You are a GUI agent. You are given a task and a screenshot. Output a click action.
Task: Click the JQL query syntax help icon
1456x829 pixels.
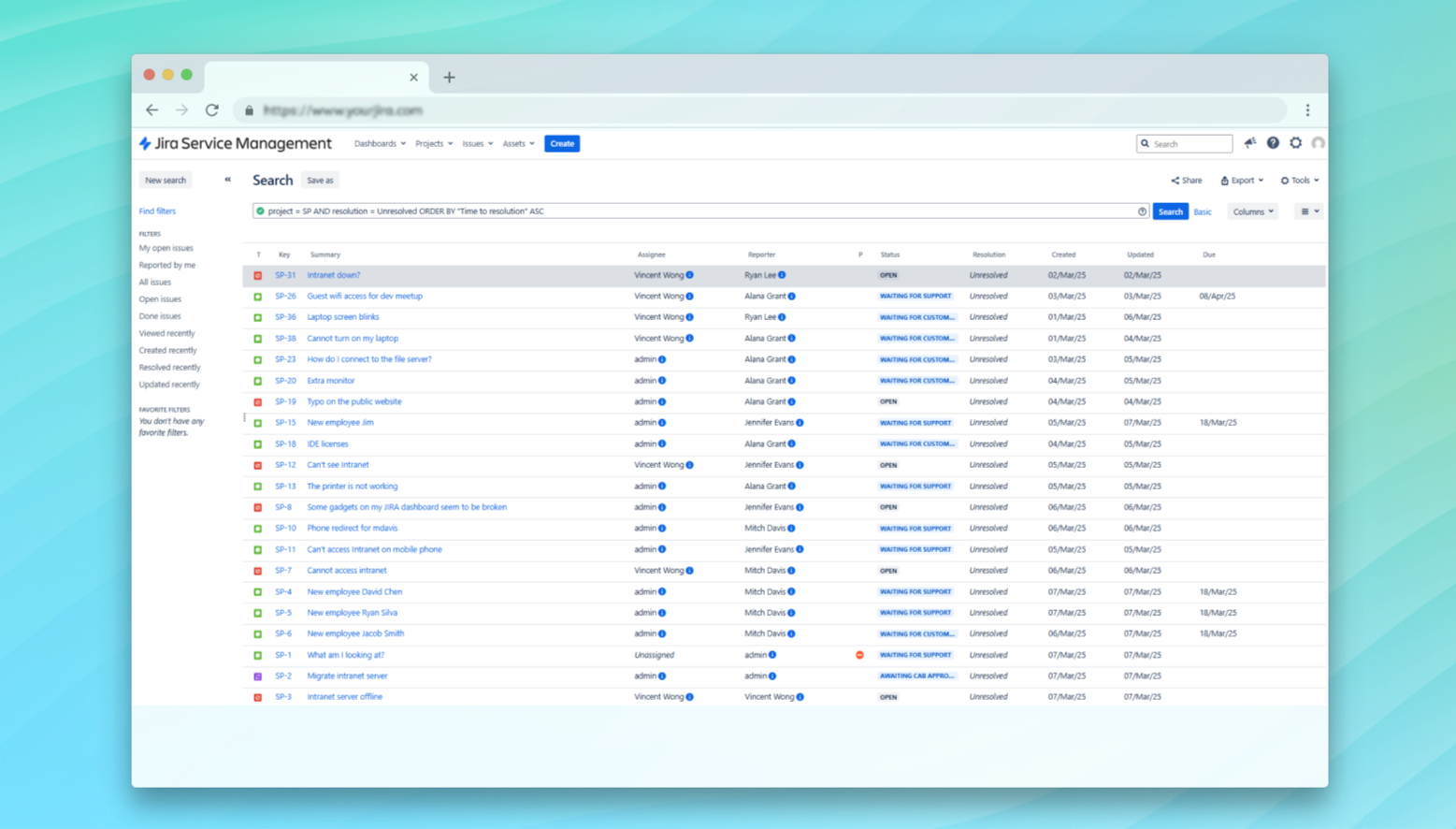[1142, 211]
